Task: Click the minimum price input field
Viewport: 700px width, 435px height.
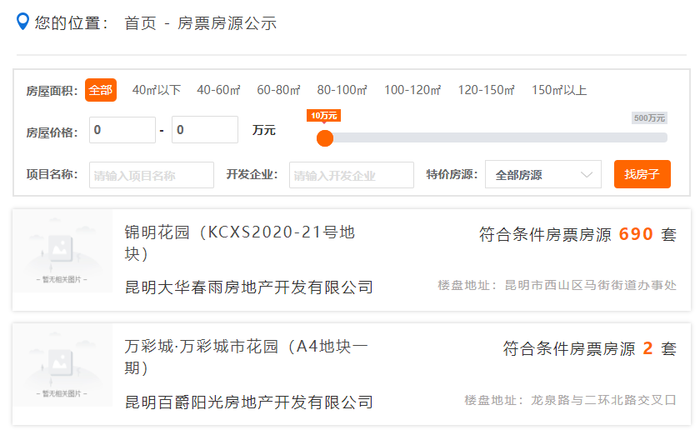Action: (122, 130)
